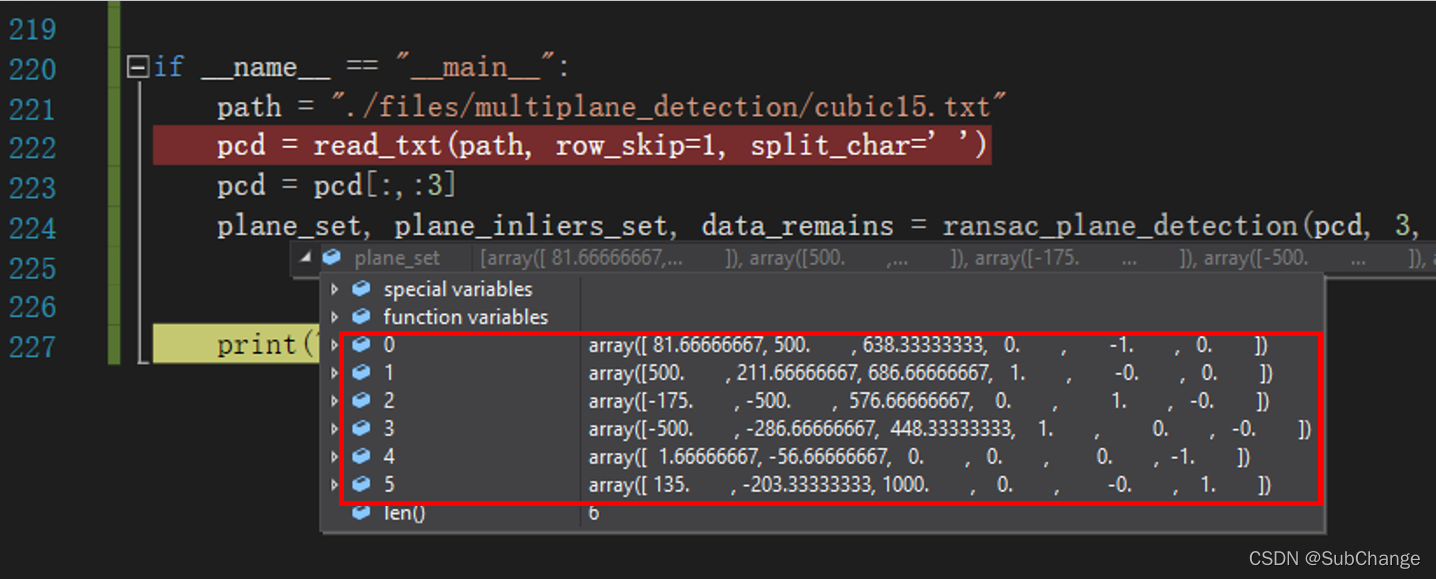Click the path string cubic15.txt
Viewport: 1436px width, 579px height.
click(x=669, y=107)
